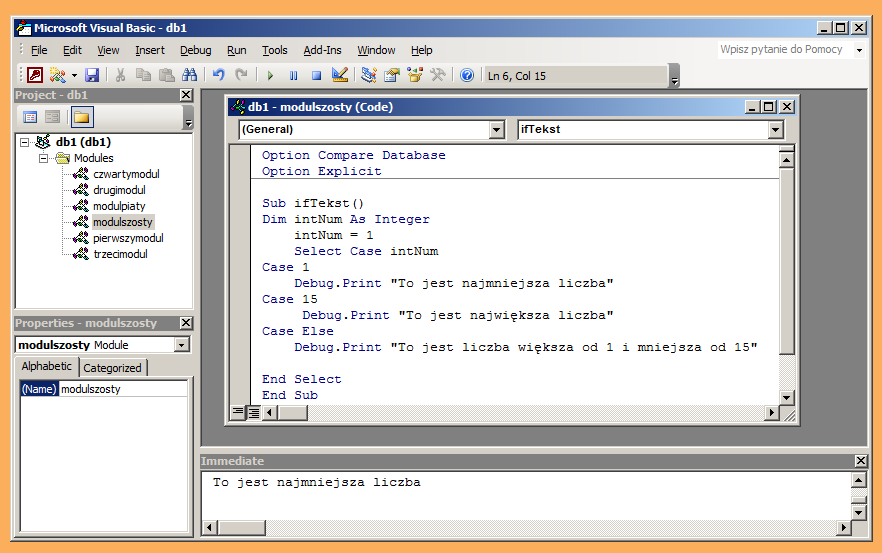Click code window horizontal scrollbar right arrow
The image size is (882, 553).
coord(771,412)
